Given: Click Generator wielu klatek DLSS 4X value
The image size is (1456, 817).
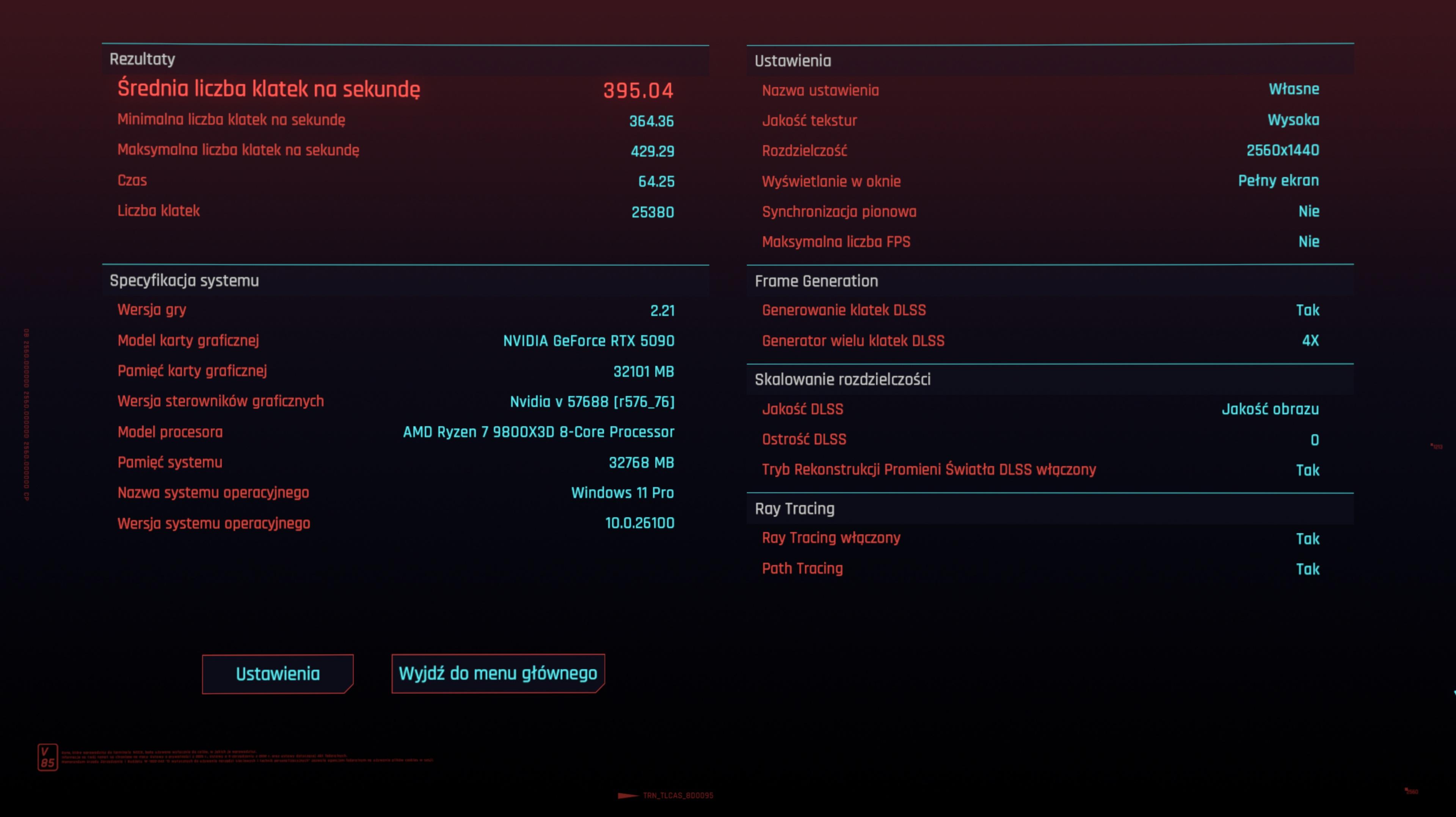Looking at the screenshot, I should click(x=1310, y=340).
